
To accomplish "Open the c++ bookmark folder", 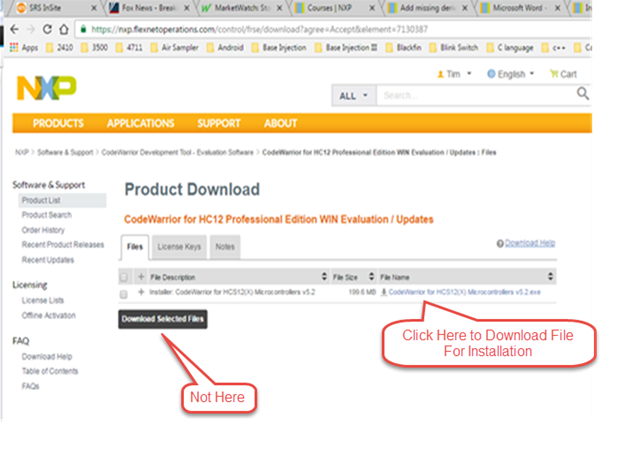I will [554, 48].
